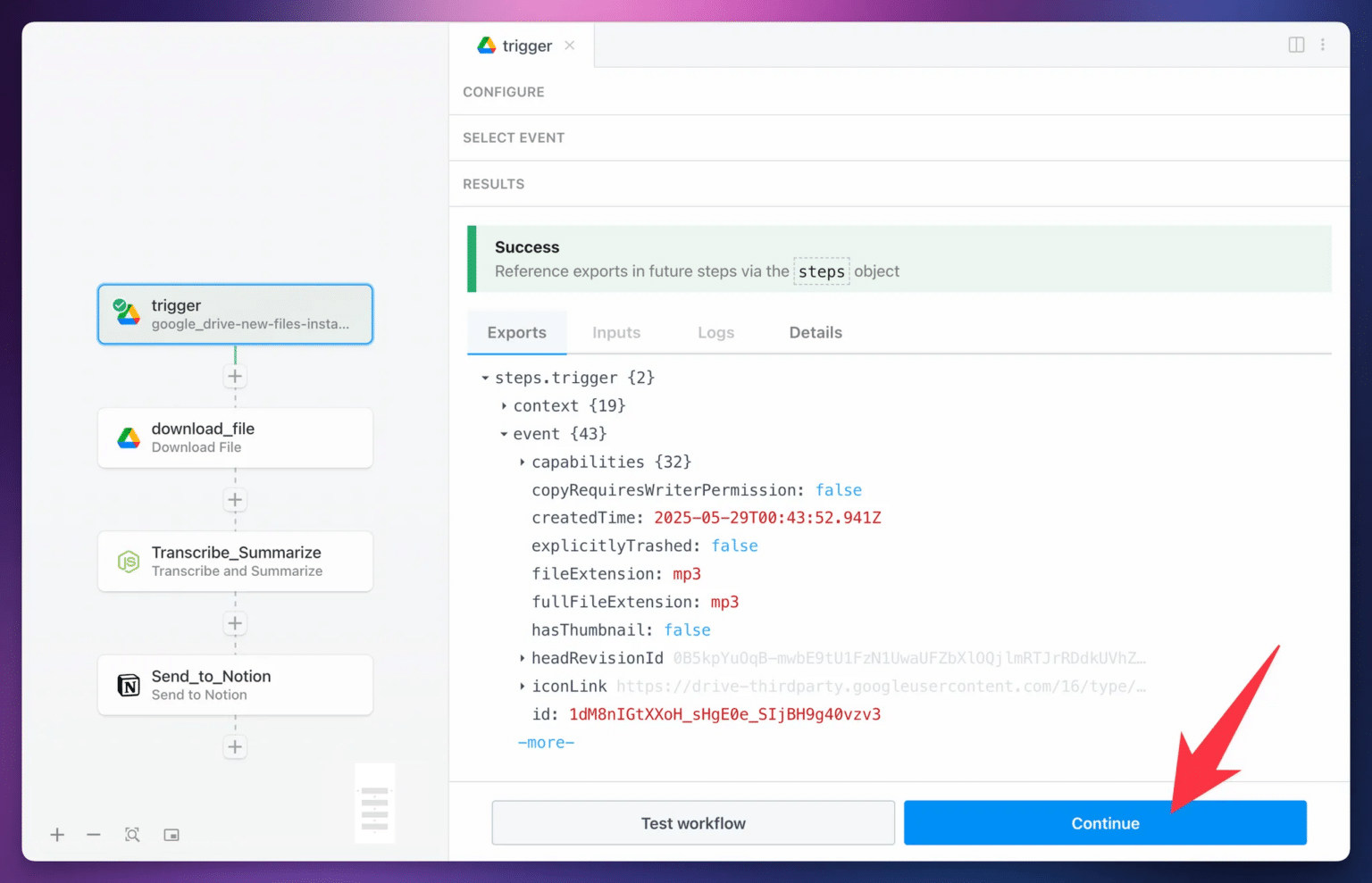Zoom in with the plus icon on canvas

point(57,835)
